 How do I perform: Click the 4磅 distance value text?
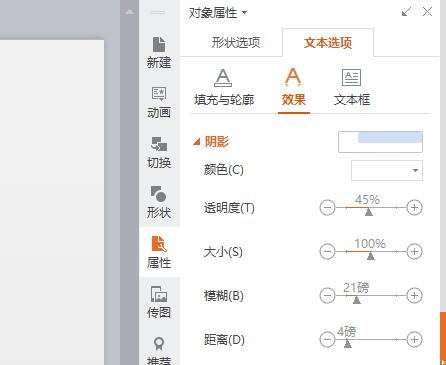347,331
